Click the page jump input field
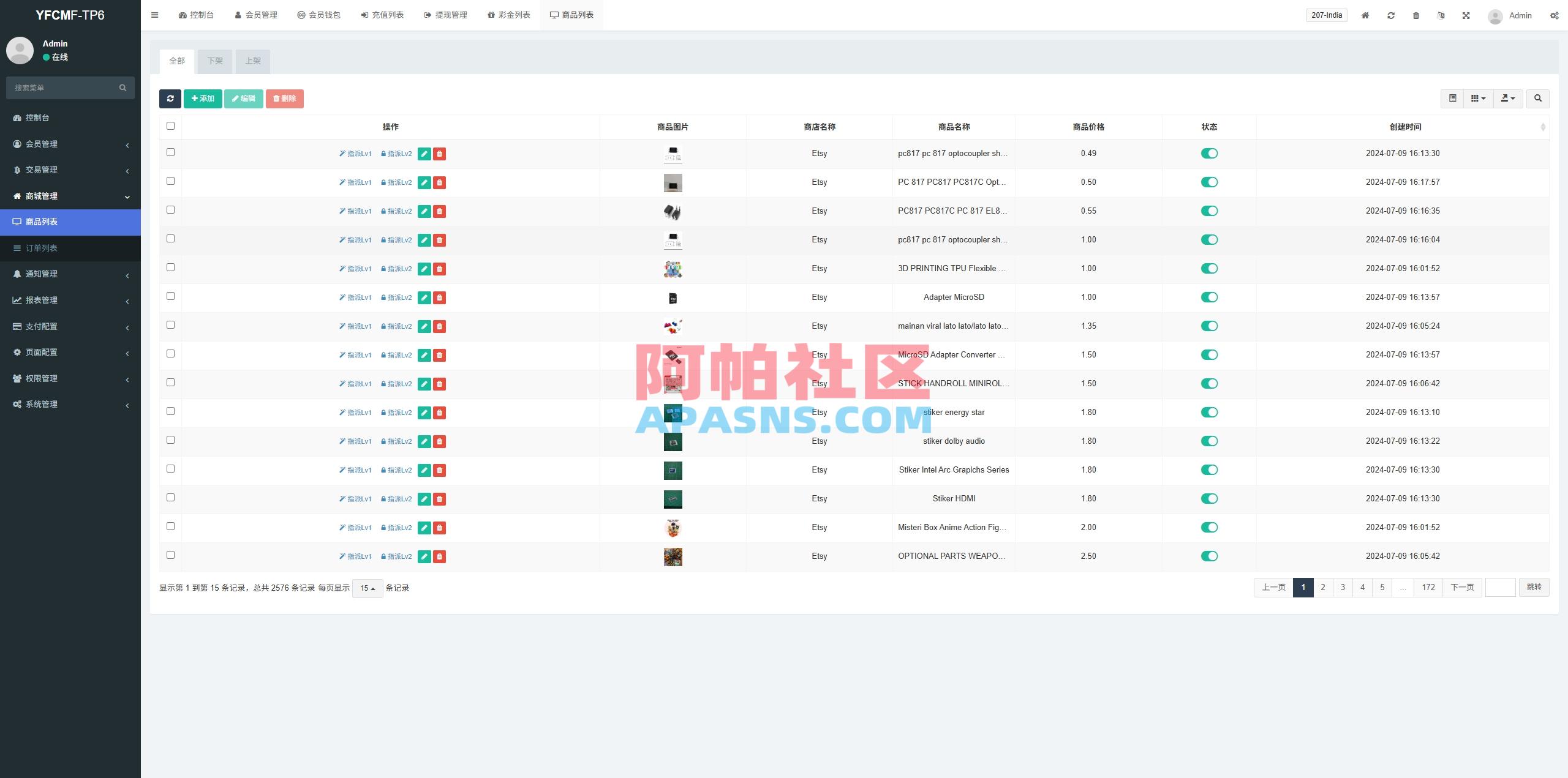Viewport: 1568px width, 778px height. [x=1500, y=588]
